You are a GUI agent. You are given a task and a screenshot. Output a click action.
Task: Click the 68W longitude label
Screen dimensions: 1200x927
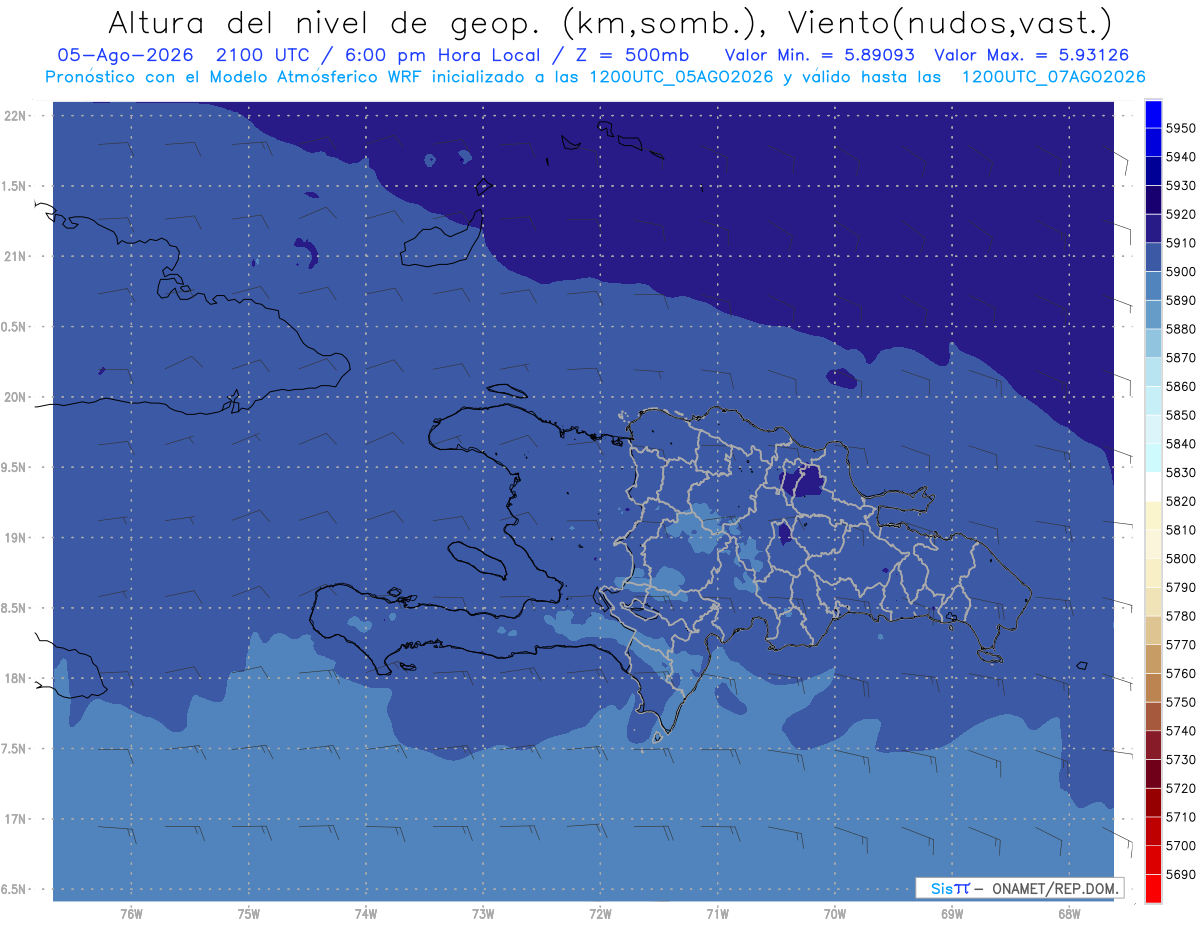(x=1069, y=914)
